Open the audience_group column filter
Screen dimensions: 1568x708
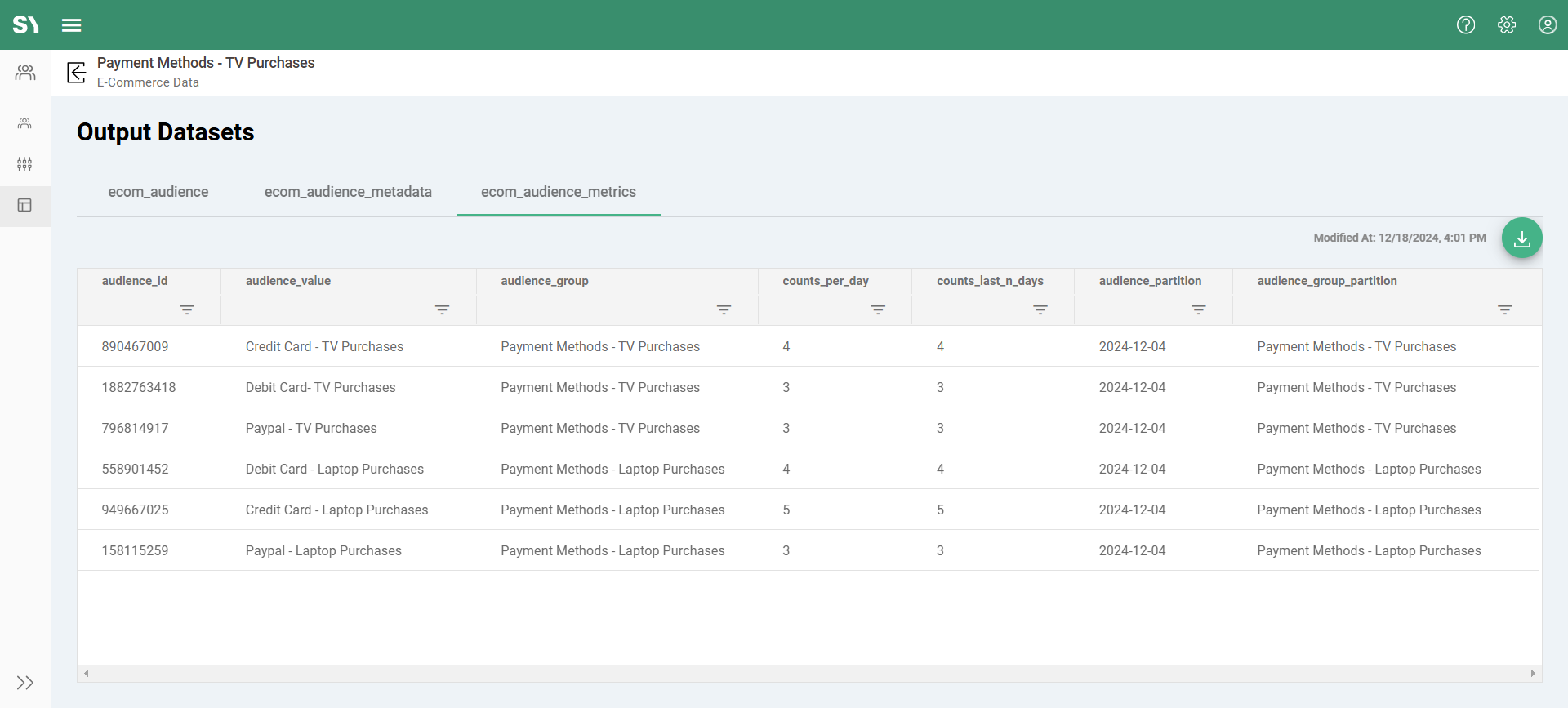coord(724,310)
